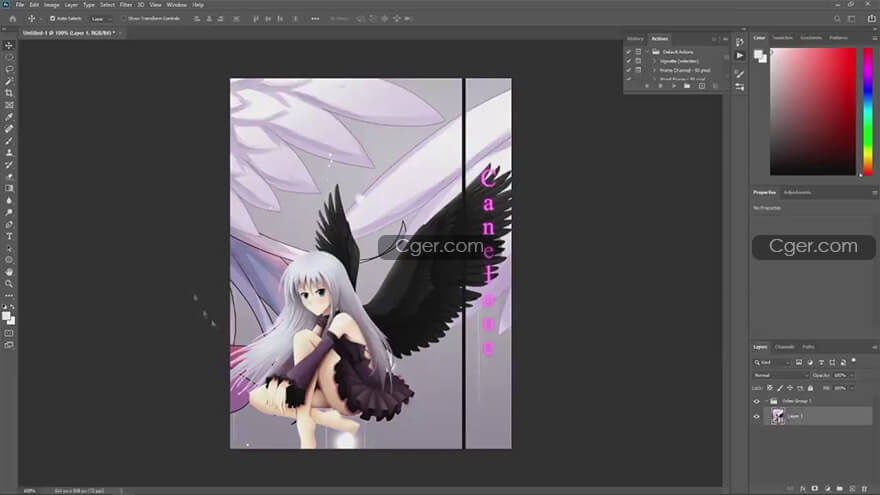880x495 pixels.
Task: Open the Auto-Select Layer dropdown
Action: 102,19
